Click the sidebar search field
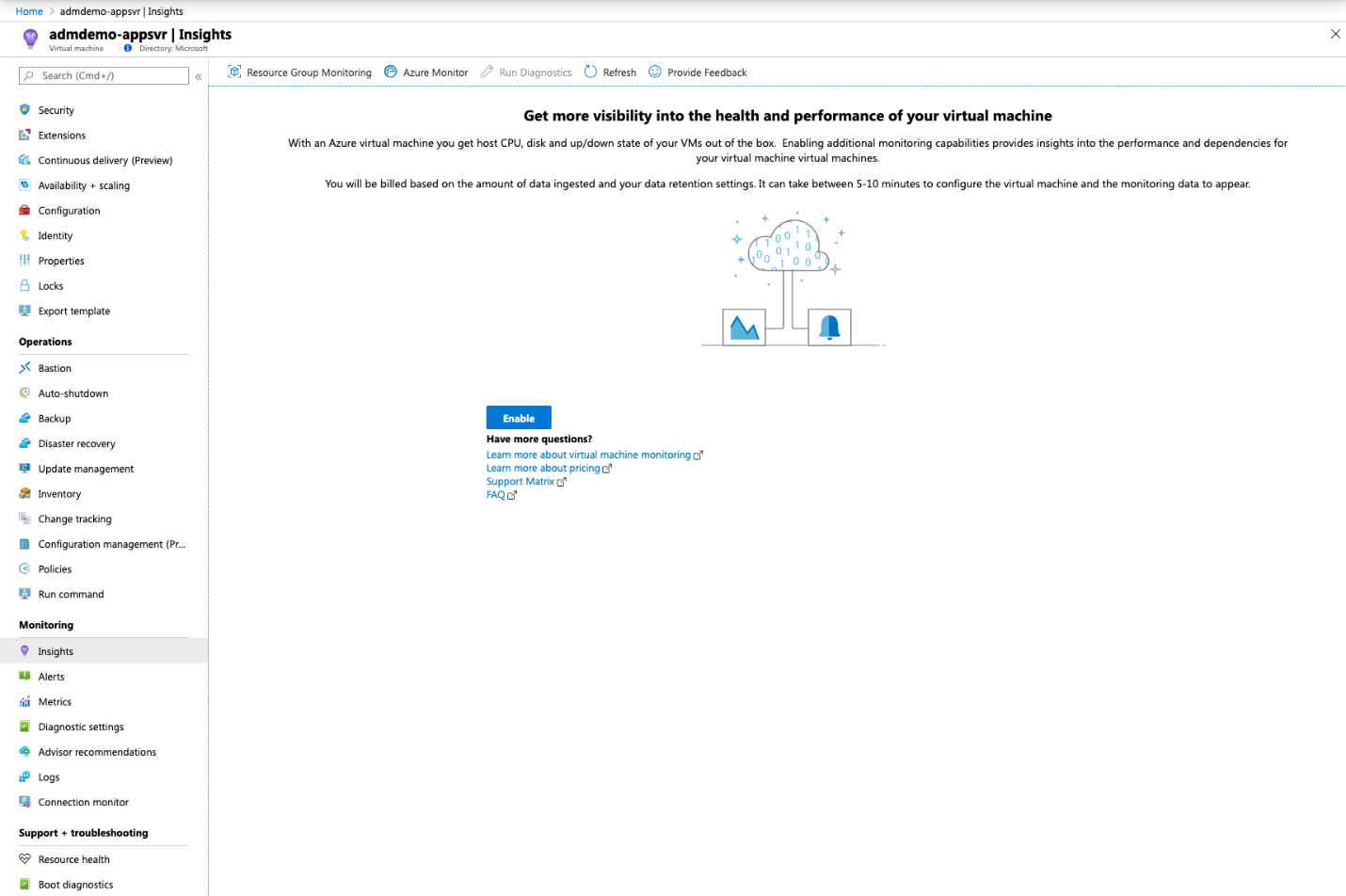This screenshot has width=1346, height=896. (x=104, y=75)
